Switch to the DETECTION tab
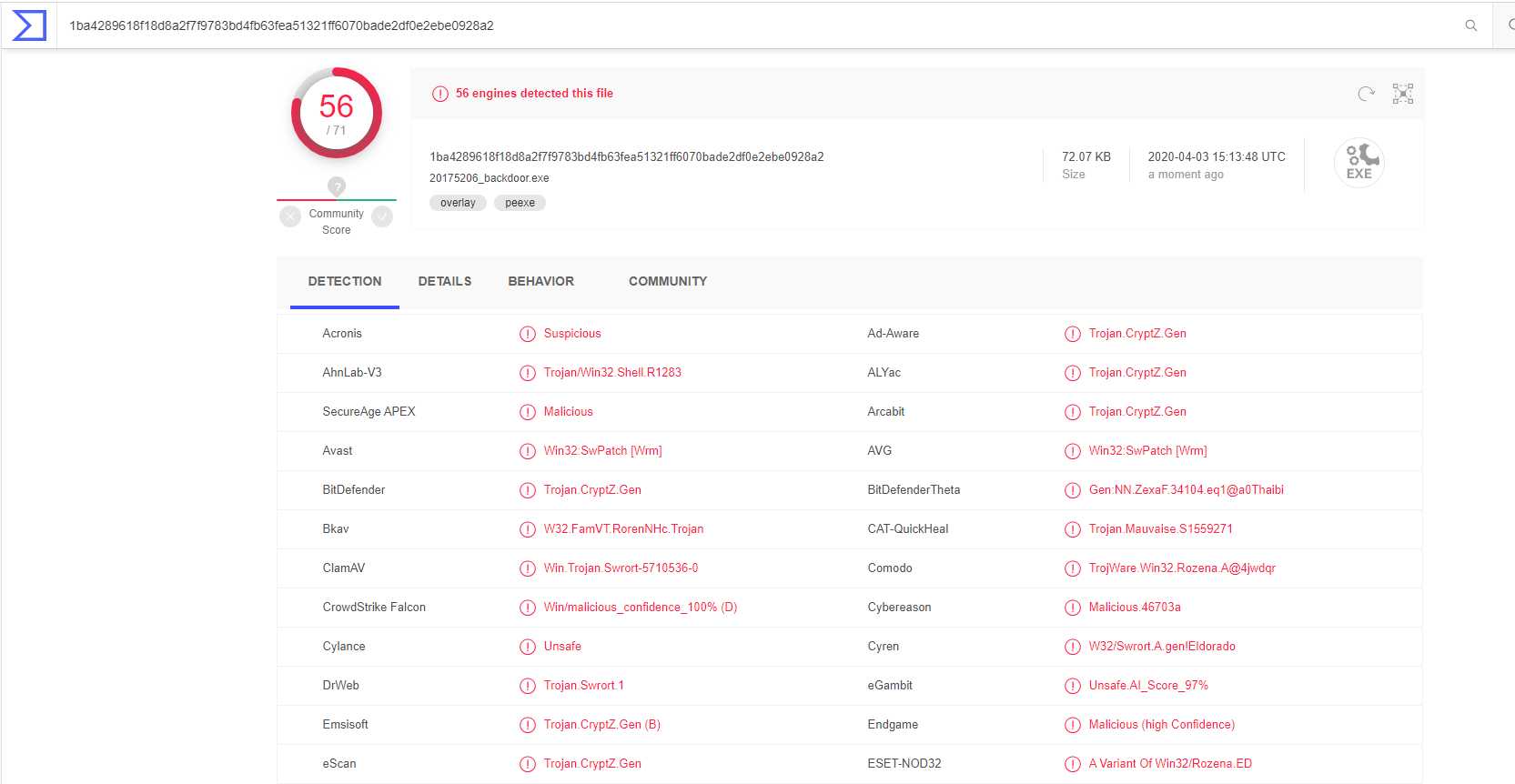This screenshot has height=784, width=1515. point(345,281)
